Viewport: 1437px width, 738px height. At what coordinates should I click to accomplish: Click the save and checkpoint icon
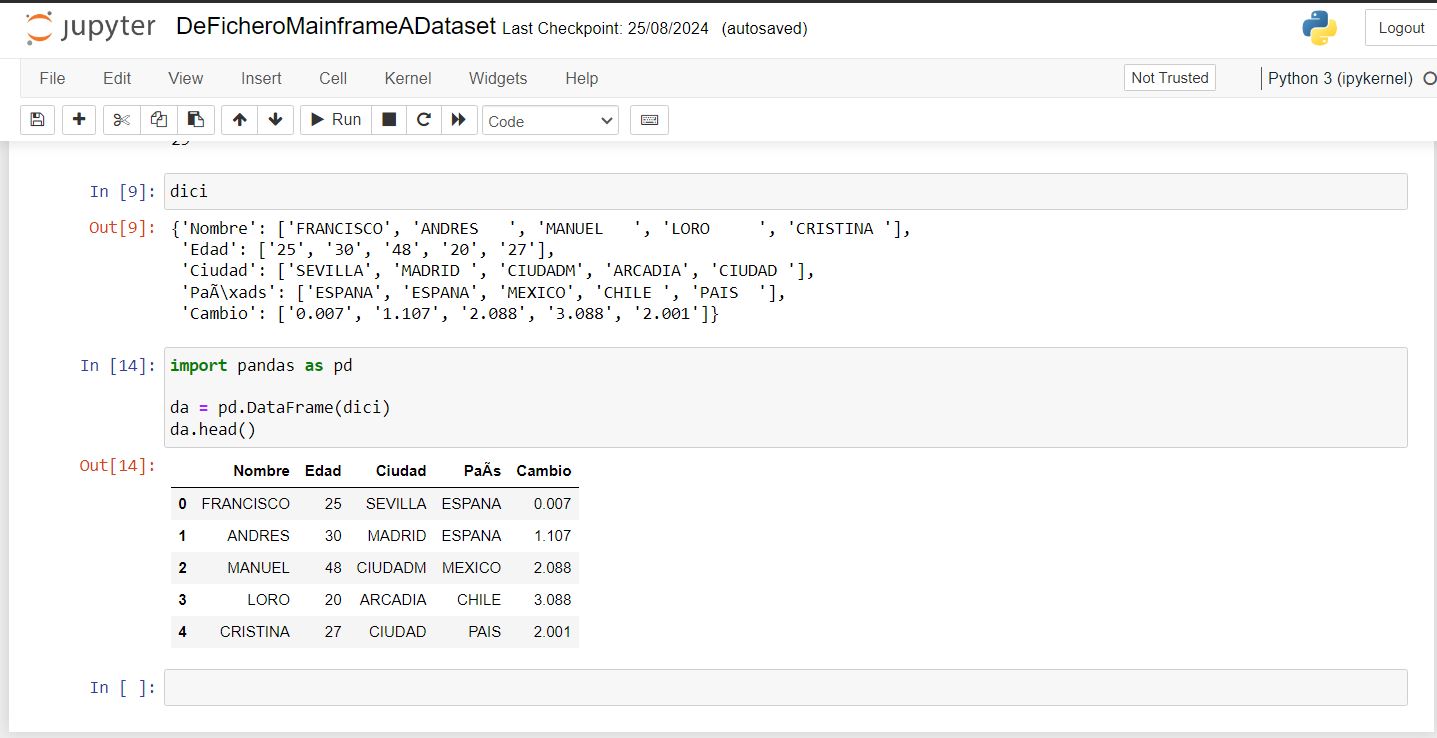click(37, 120)
